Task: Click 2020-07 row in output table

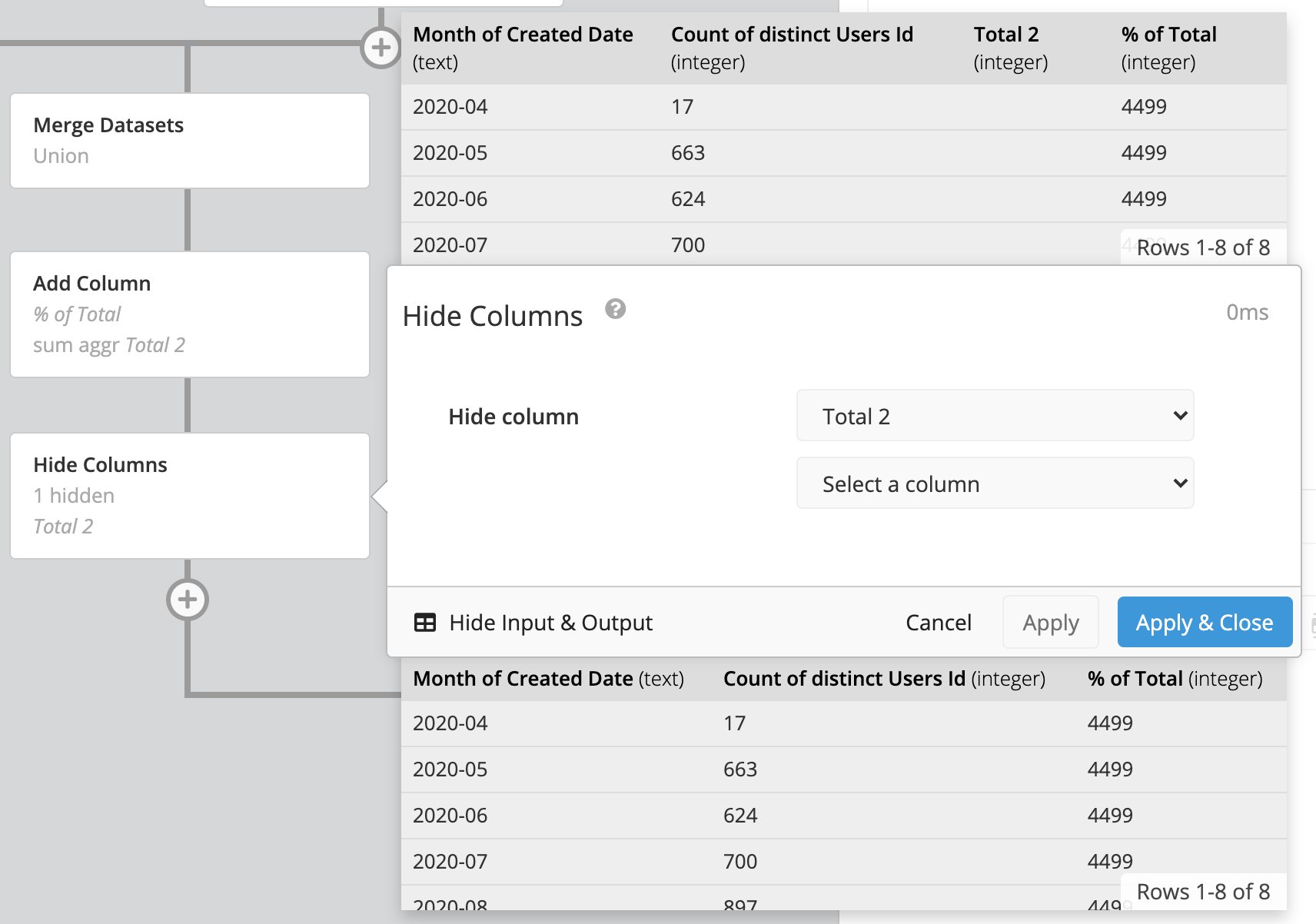Action: (843, 862)
